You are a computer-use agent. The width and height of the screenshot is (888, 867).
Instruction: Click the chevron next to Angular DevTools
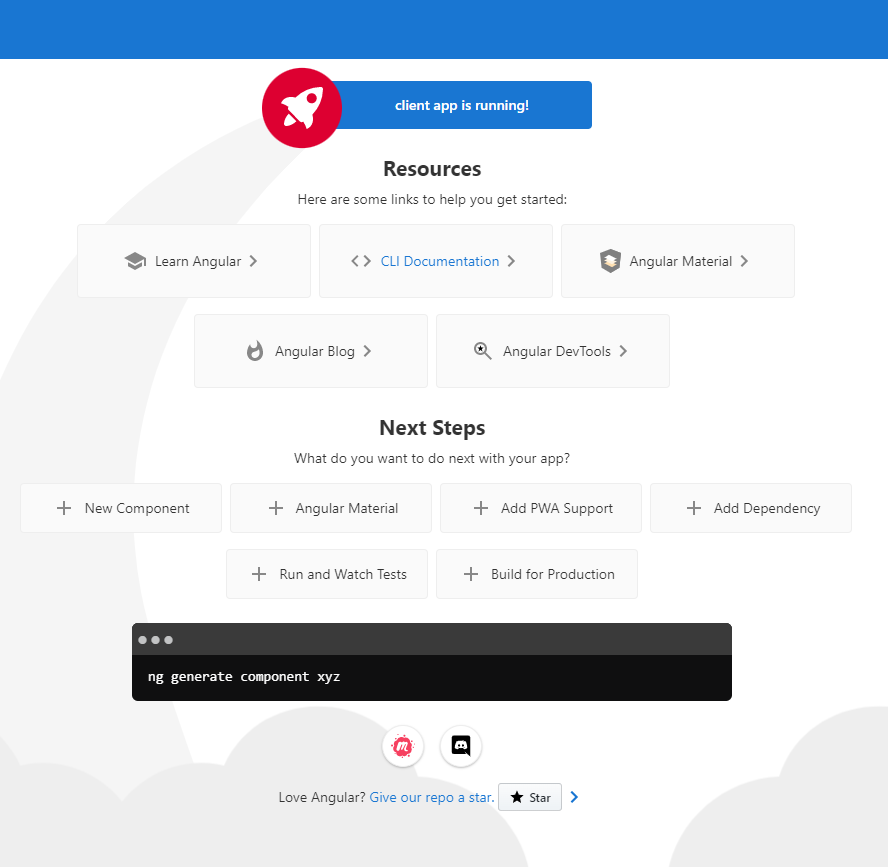pyautogui.click(x=623, y=351)
